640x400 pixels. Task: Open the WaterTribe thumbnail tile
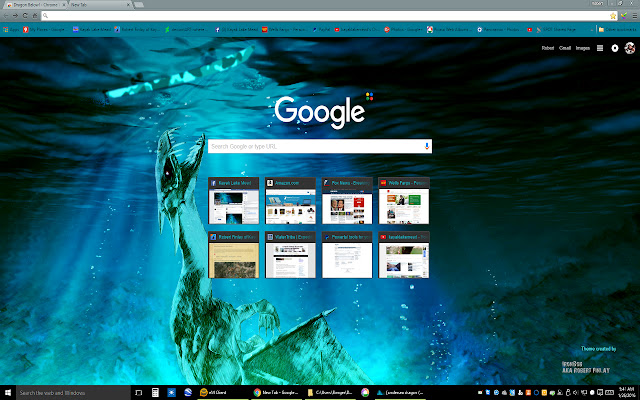(290, 255)
